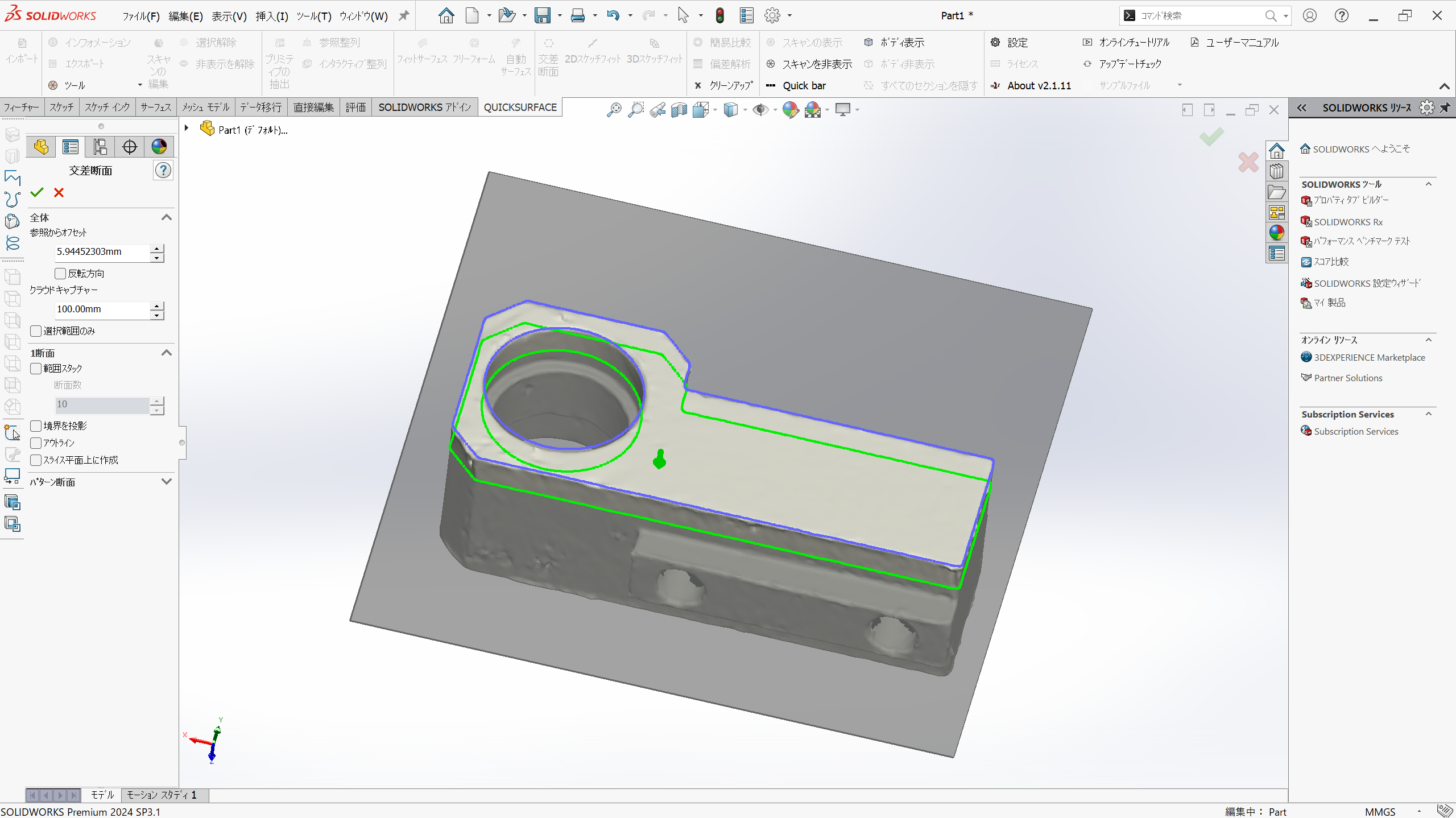The image size is (1456, 818).
Task: Click the 参照からオフセット value field
Action: pos(101,252)
